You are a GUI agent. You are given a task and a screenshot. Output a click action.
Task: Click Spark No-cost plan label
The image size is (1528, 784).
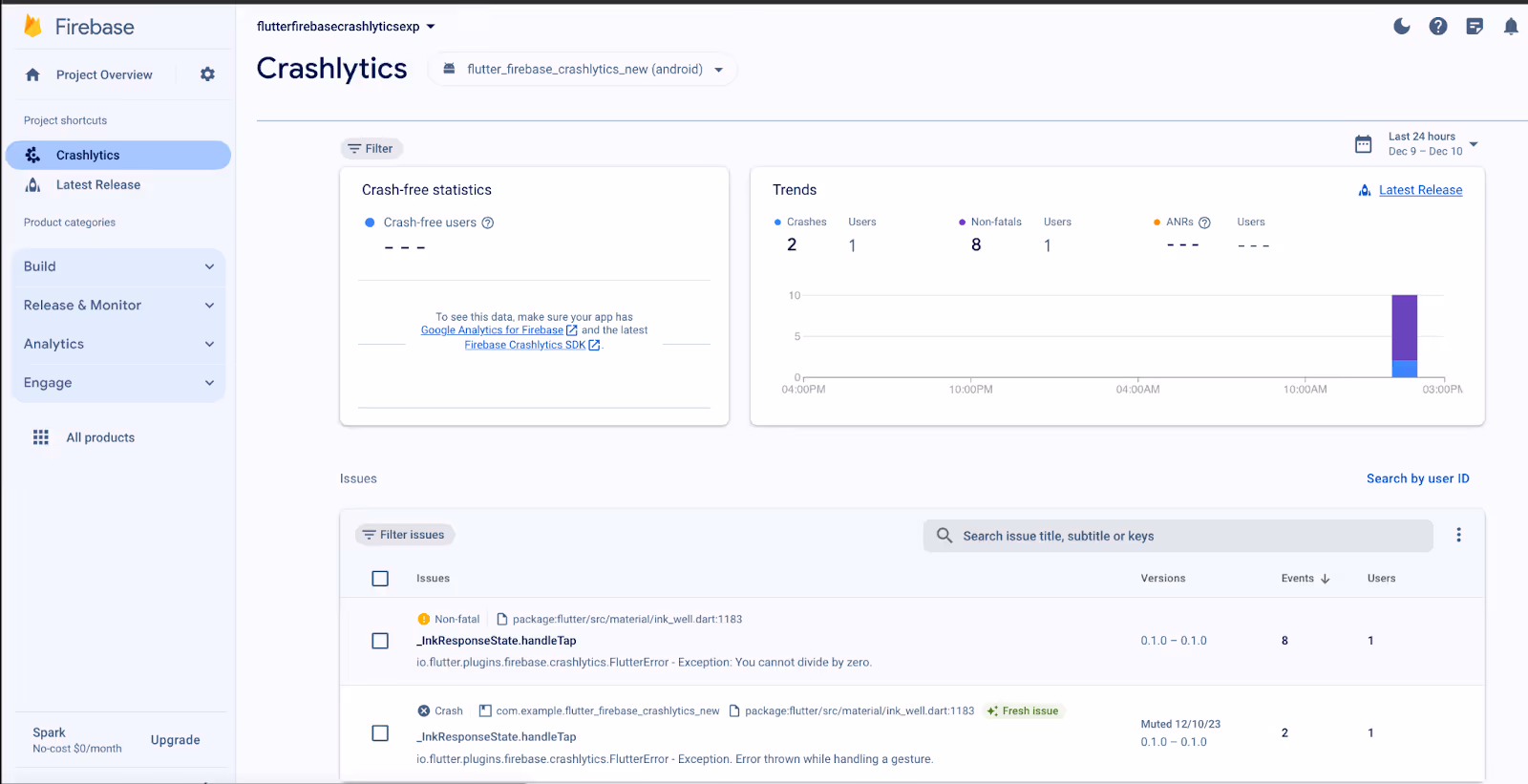(x=76, y=740)
